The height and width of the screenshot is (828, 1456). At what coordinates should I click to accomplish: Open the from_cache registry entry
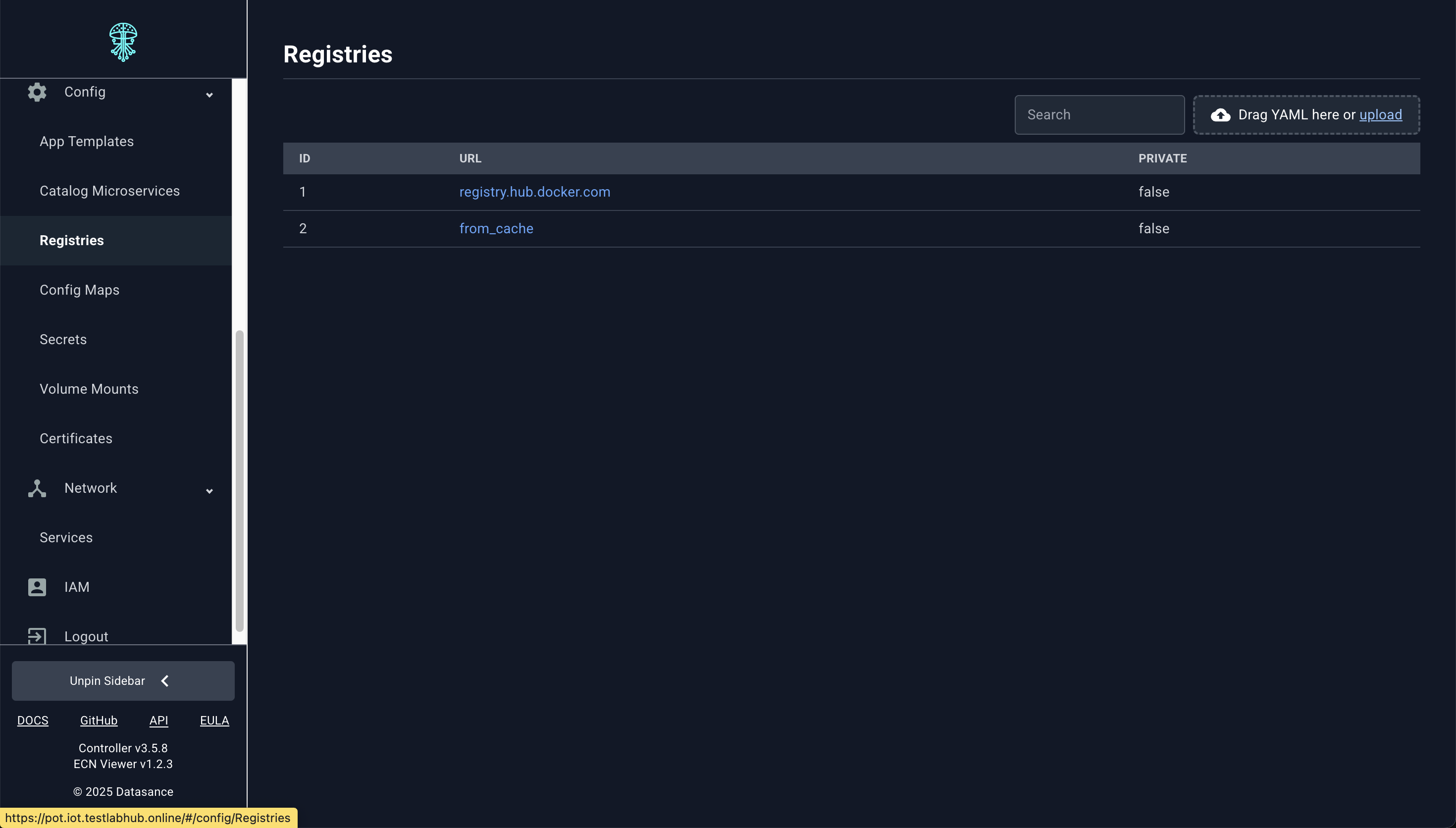(x=496, y=228)
